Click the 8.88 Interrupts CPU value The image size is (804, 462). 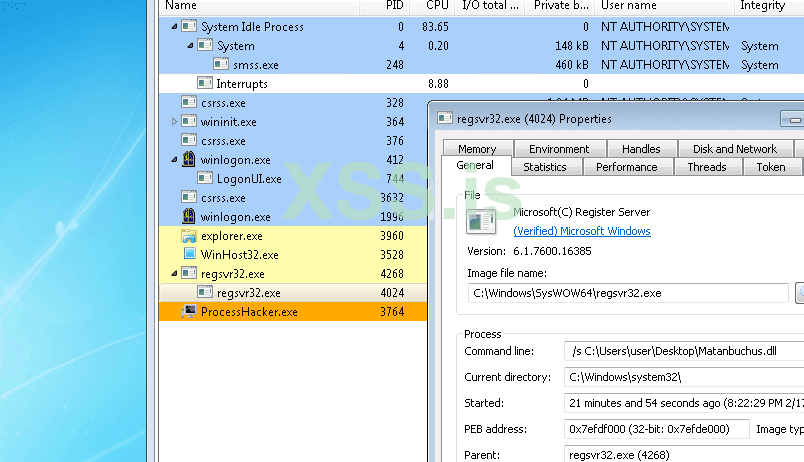[x=438, y=84]
